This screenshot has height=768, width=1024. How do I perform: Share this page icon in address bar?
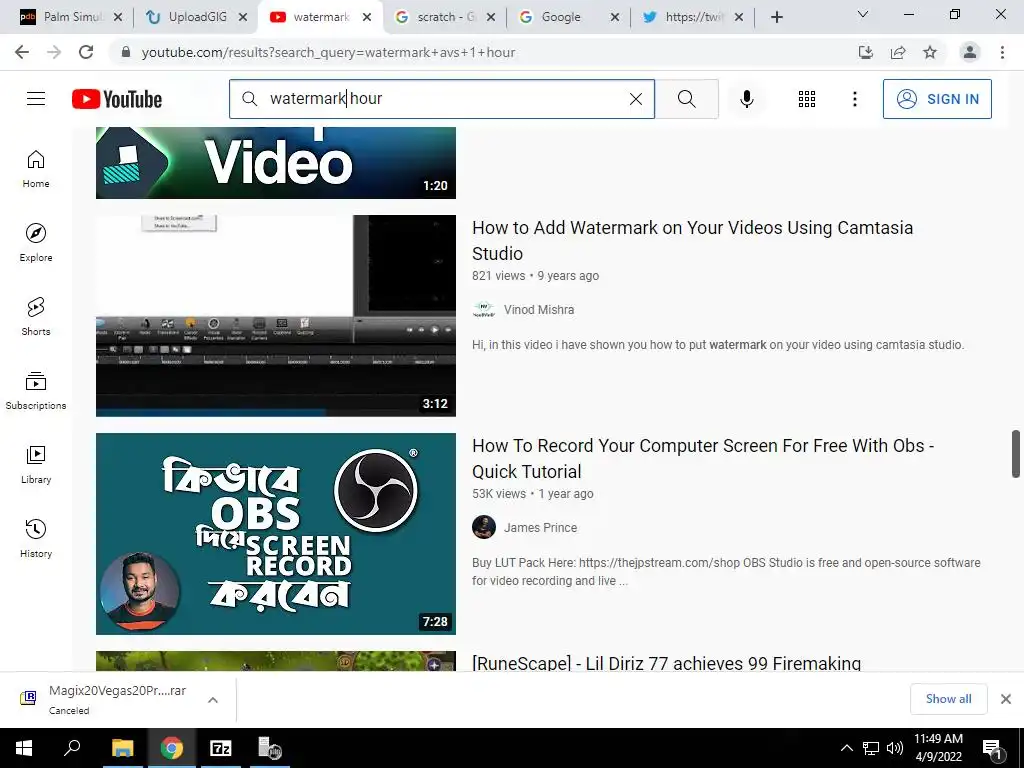[x=898, y=52]
